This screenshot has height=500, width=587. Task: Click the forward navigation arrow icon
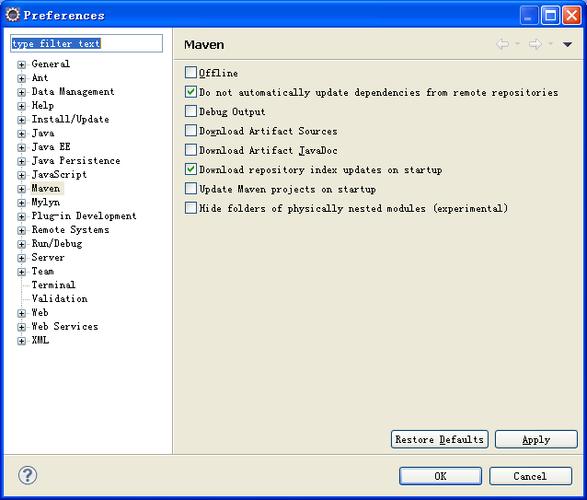(x=535, y=44)
